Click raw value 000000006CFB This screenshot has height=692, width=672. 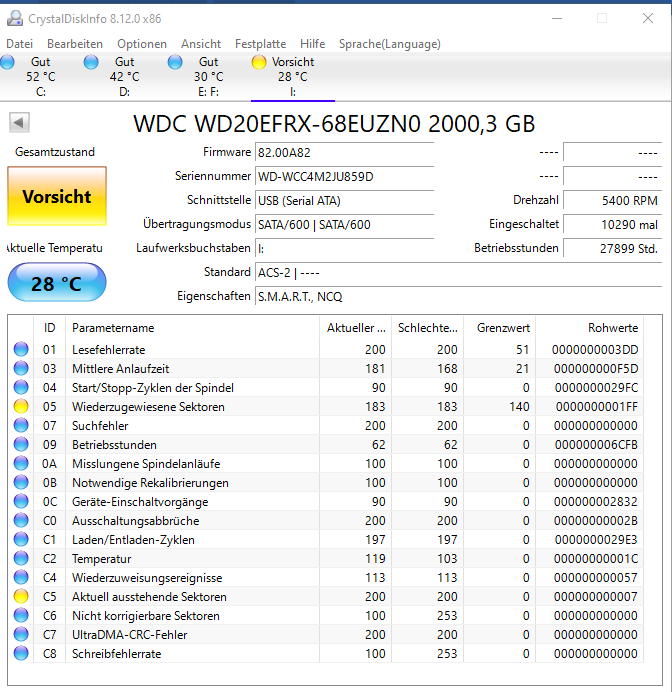[596, 444]
